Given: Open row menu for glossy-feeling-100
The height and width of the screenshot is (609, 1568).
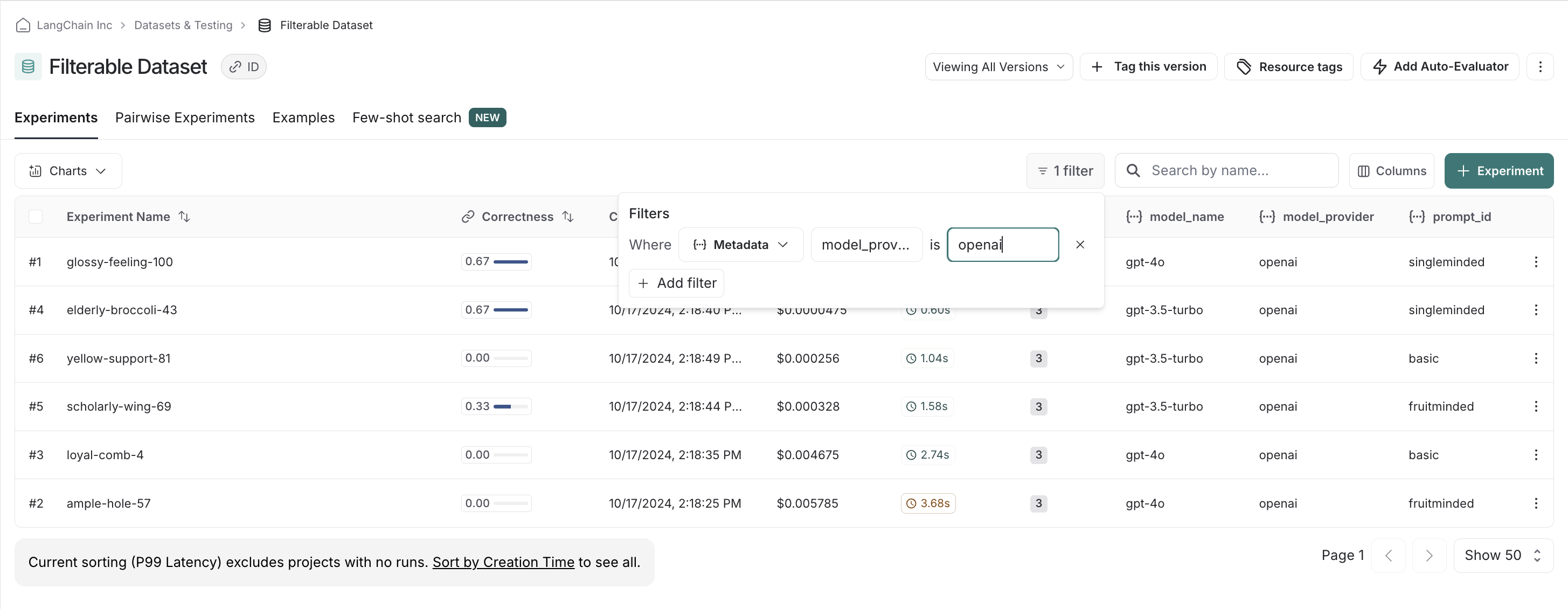Looking at the screenshot, I should (1536, 262).
